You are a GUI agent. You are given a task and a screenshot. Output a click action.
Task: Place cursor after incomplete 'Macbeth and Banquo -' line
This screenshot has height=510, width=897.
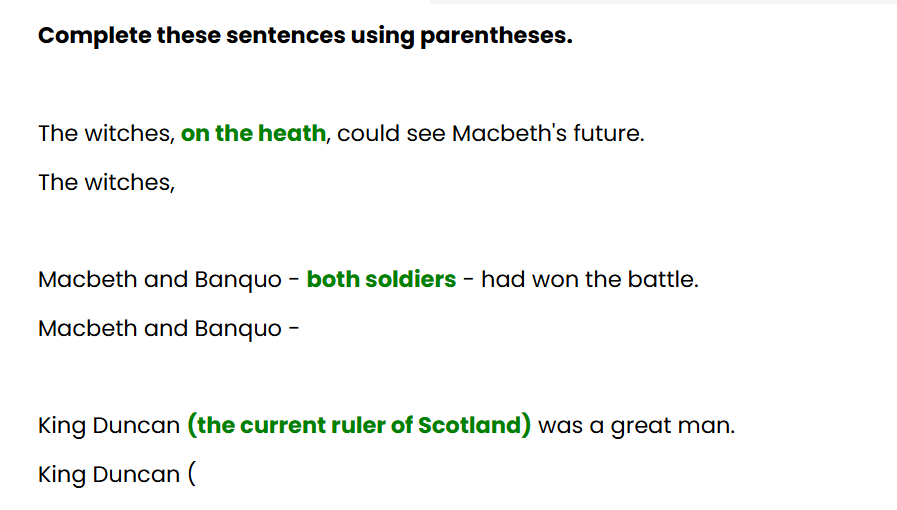coord(301,329)
